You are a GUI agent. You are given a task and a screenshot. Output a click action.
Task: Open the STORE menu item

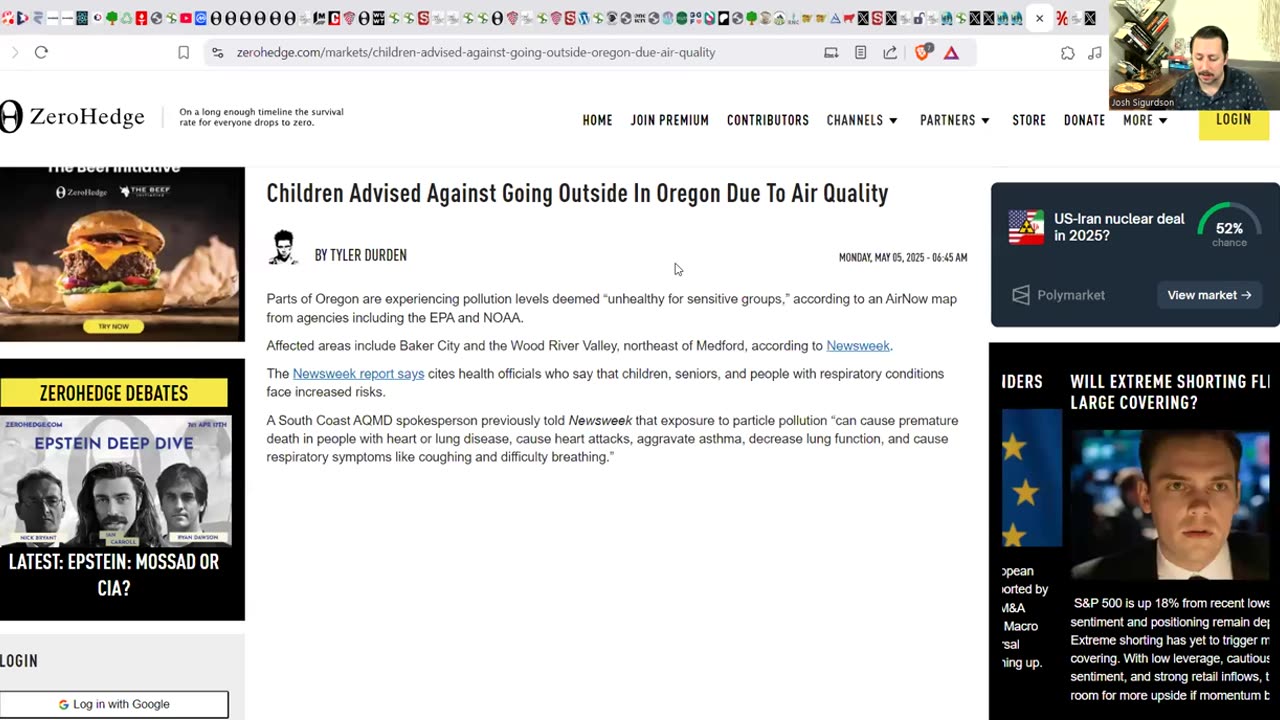pyautogui.click(x=1029, y=120)
